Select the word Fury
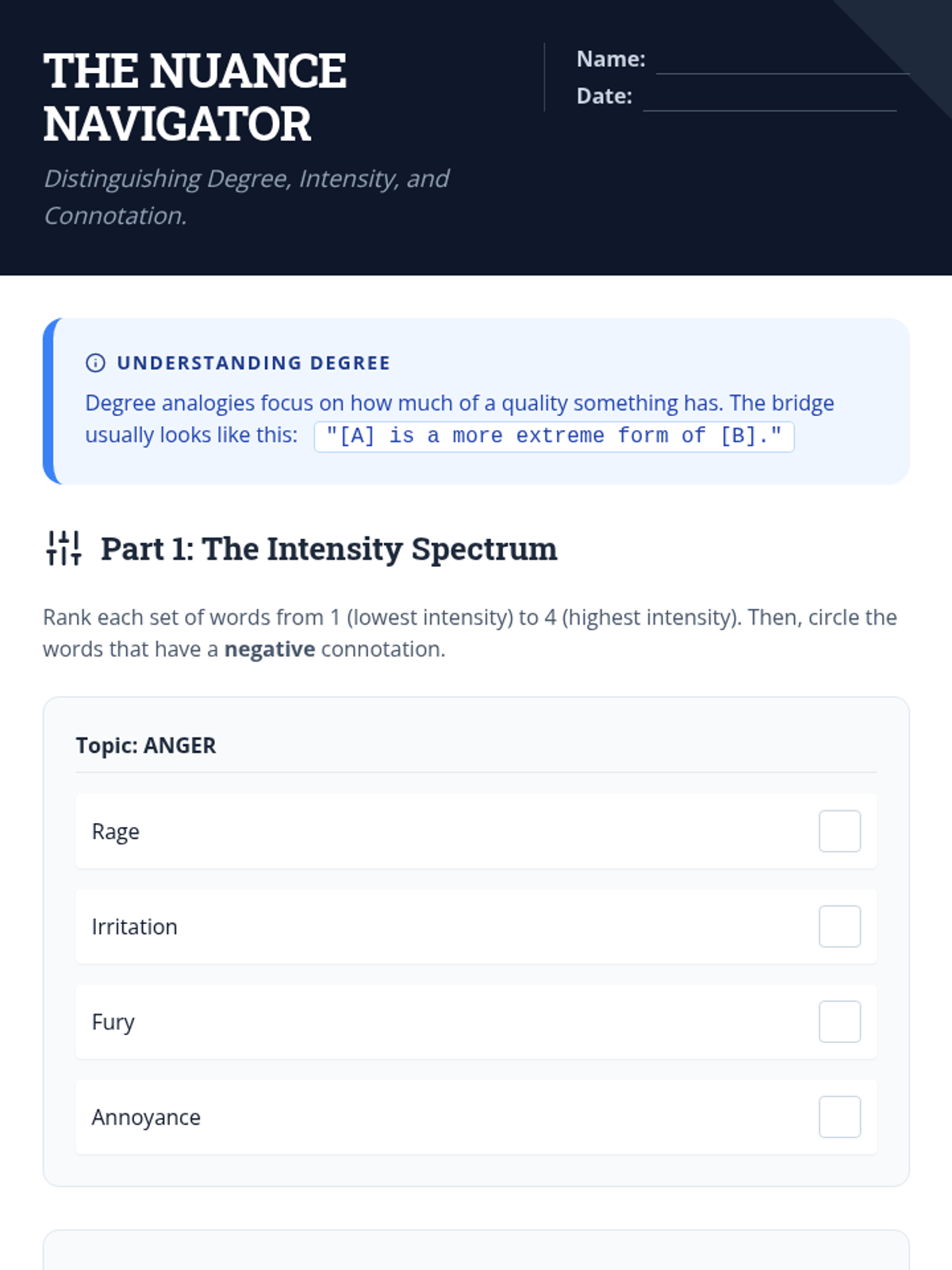The width and height of the screenshot is (952, 1270). click(x=113, y=1022)
